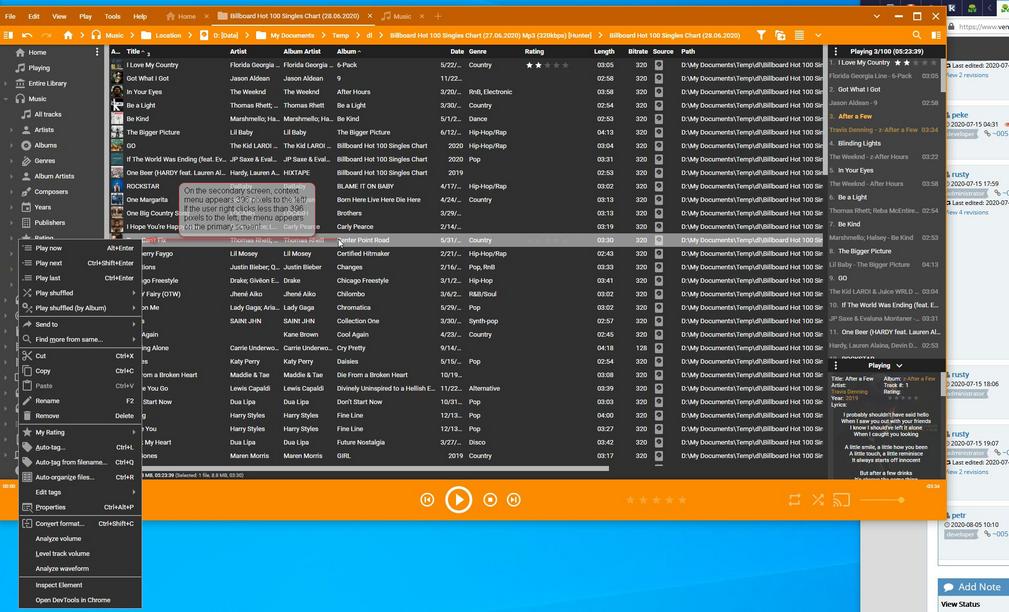Set the player rating to five stars

[683, 500]
